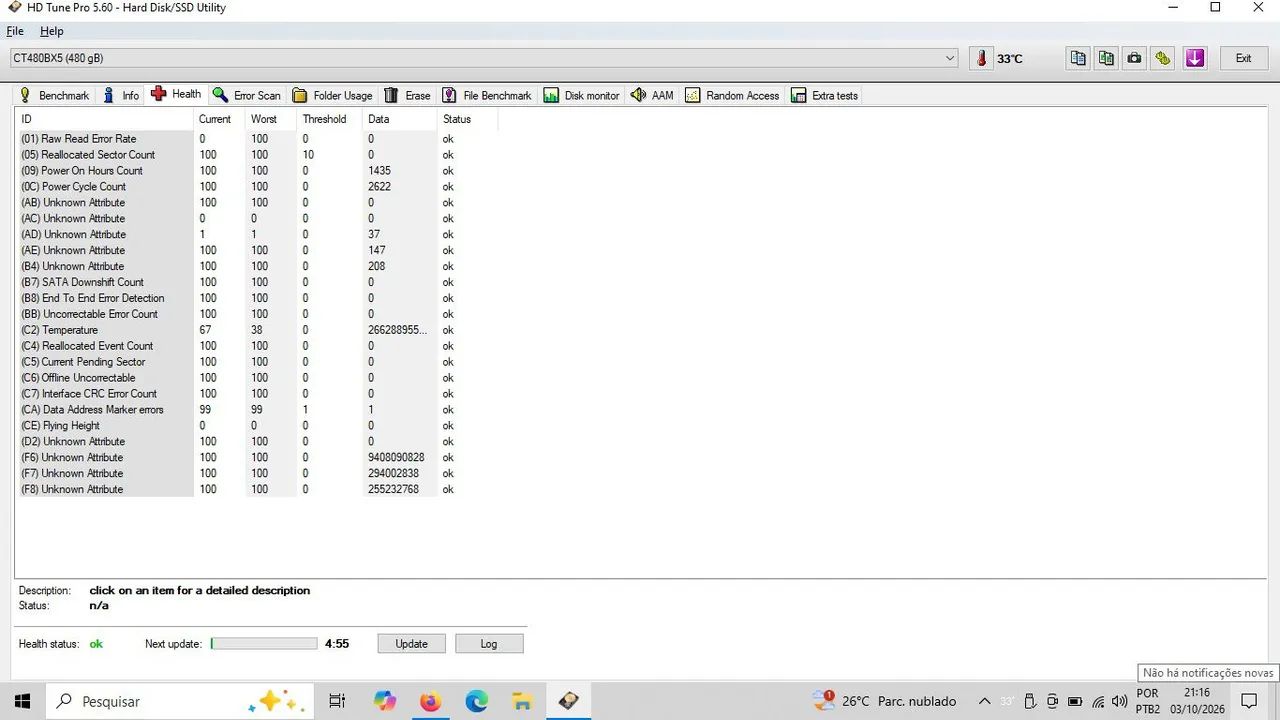Switch to the Benchmark tab

tap(54, 96)
